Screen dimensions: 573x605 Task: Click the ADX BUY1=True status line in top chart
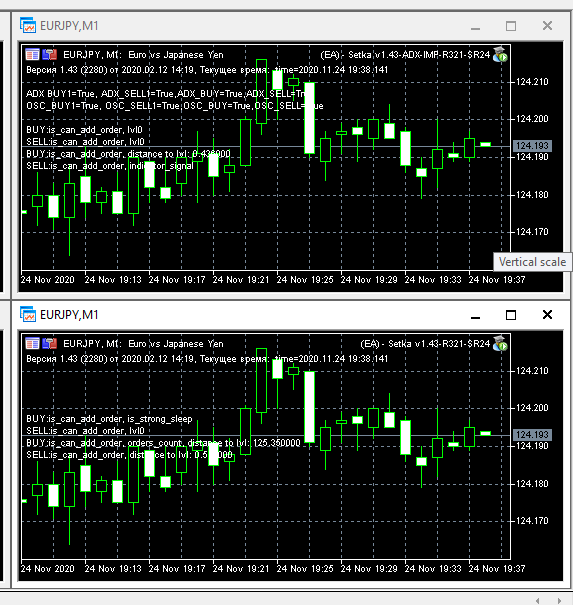169,94
